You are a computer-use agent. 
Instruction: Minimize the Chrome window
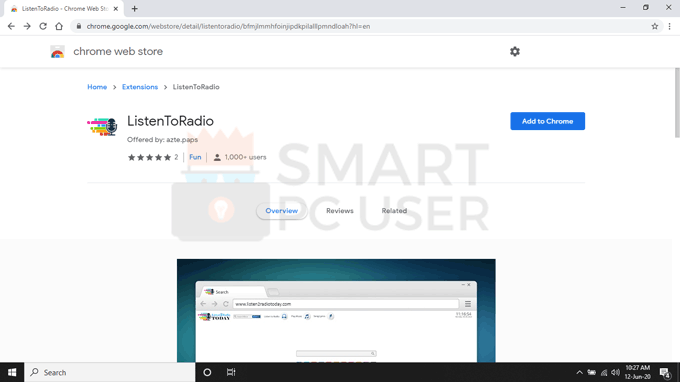point(623,8)
